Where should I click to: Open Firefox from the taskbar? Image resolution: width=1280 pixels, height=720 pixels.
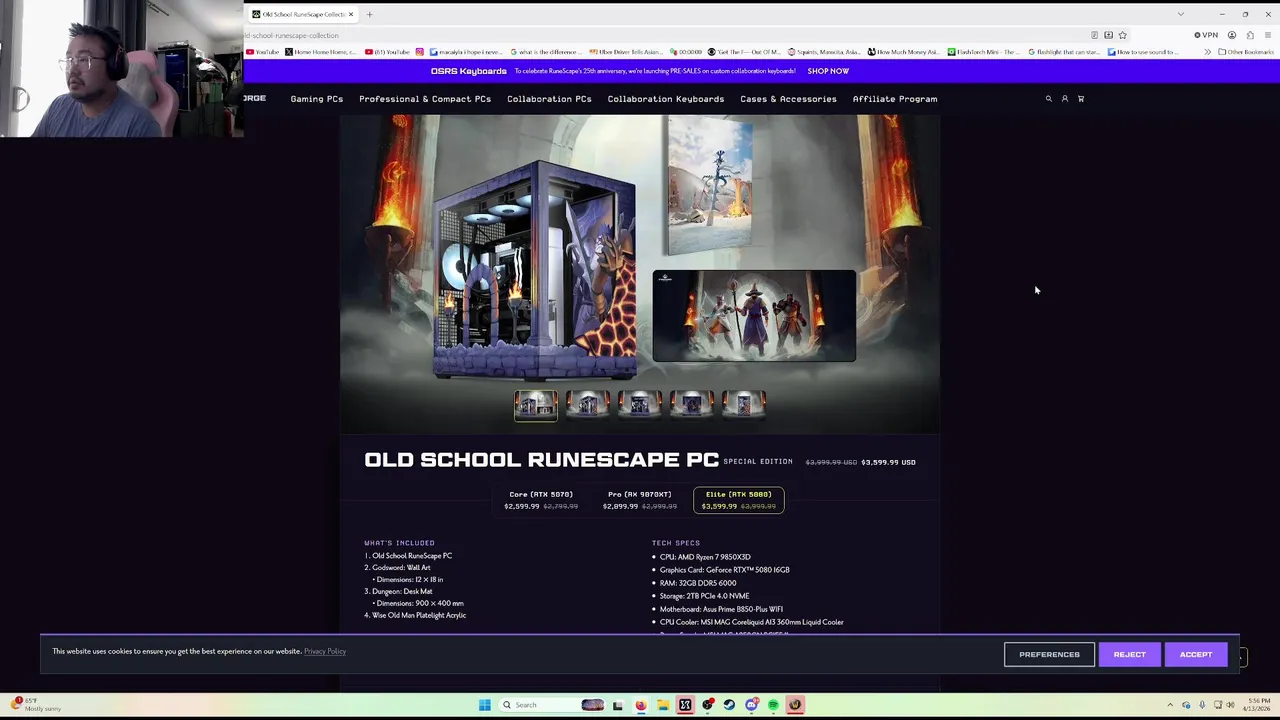click(641, 705)
